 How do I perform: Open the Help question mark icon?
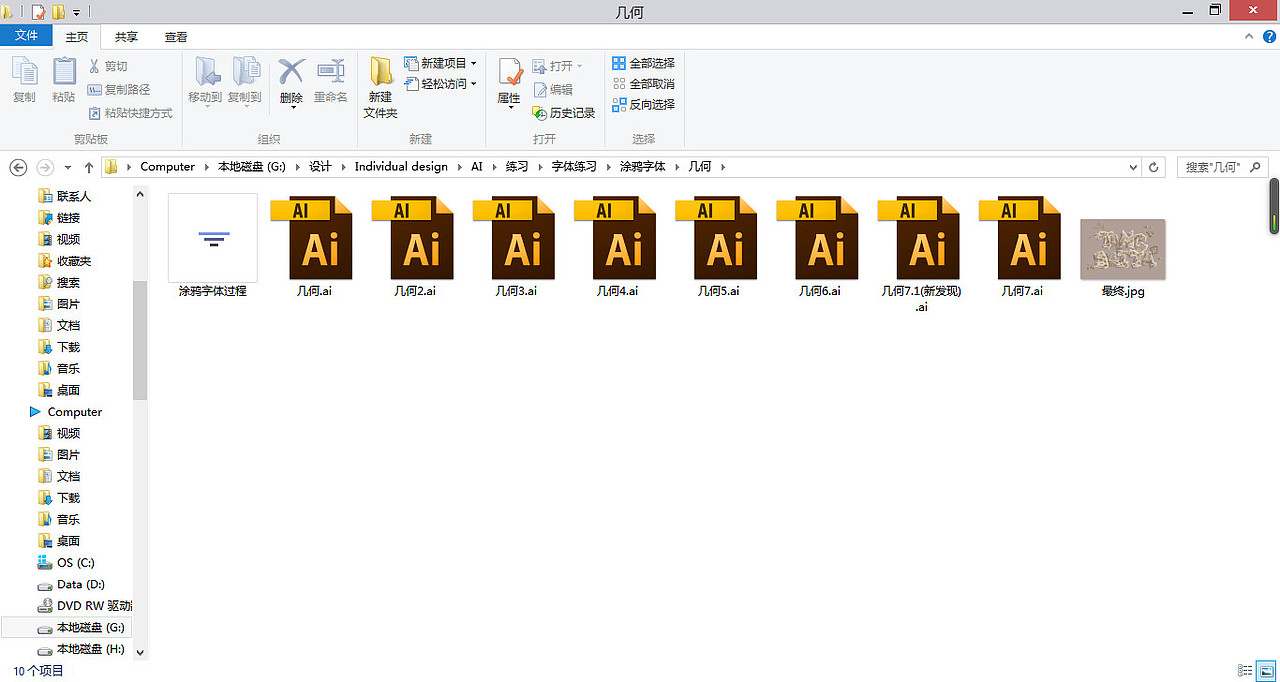tap(1268, 36)
